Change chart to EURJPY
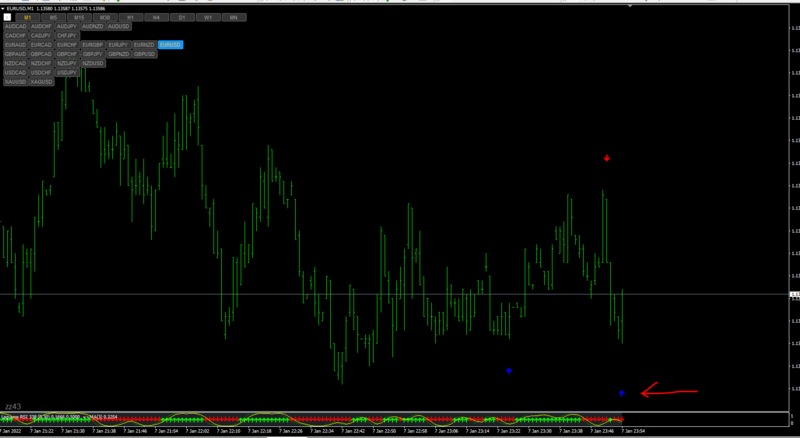This screenshot has height=438, width=800. (118, 45)
